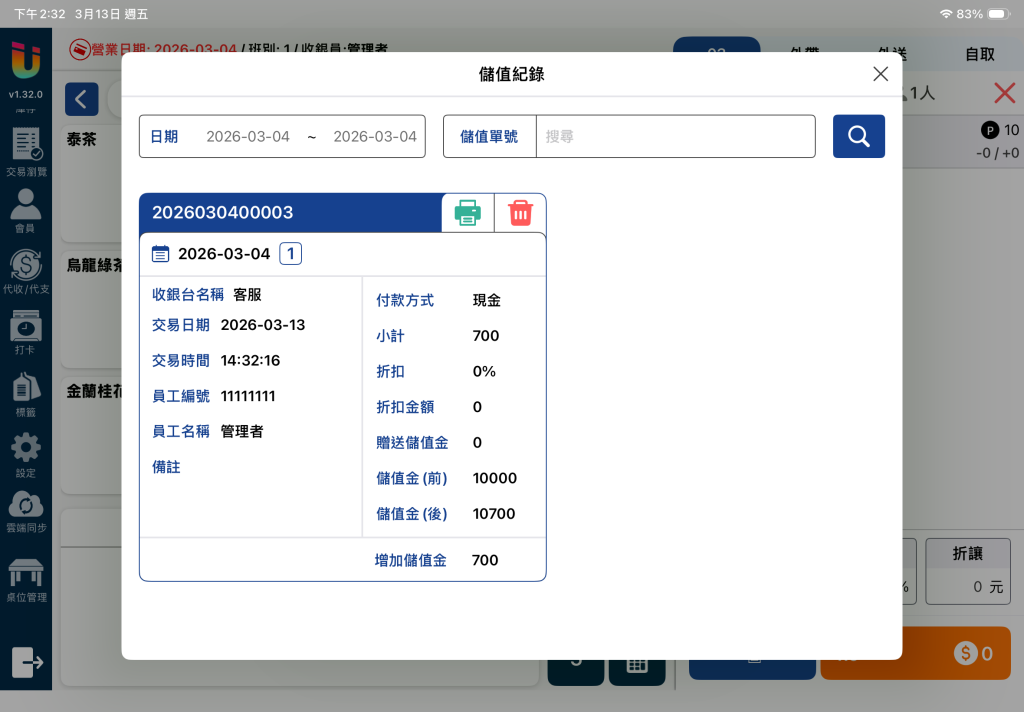Type in the 儲值單號 search field
The height and width of the screenshot is (712, 1024).
675,137
